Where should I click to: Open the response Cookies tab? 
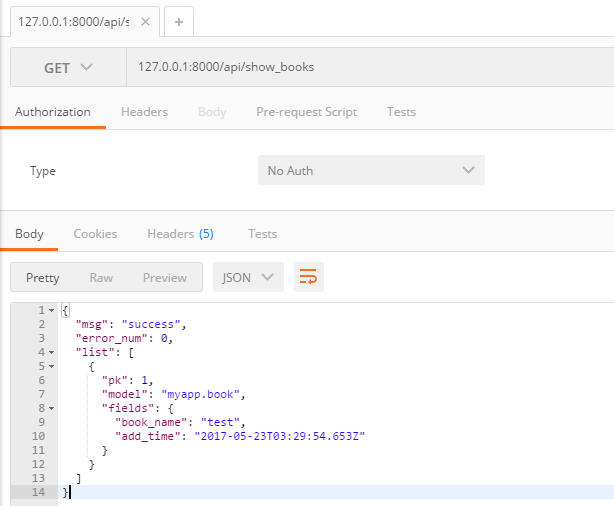(95, 233)
